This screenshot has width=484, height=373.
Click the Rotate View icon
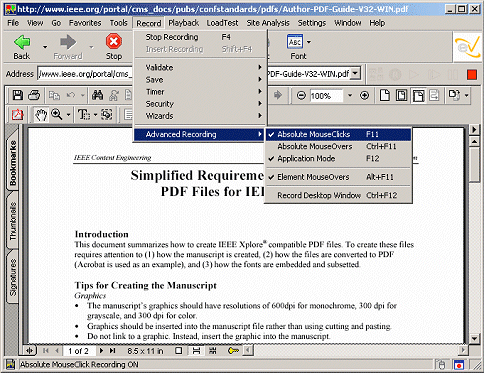point(454,95)
